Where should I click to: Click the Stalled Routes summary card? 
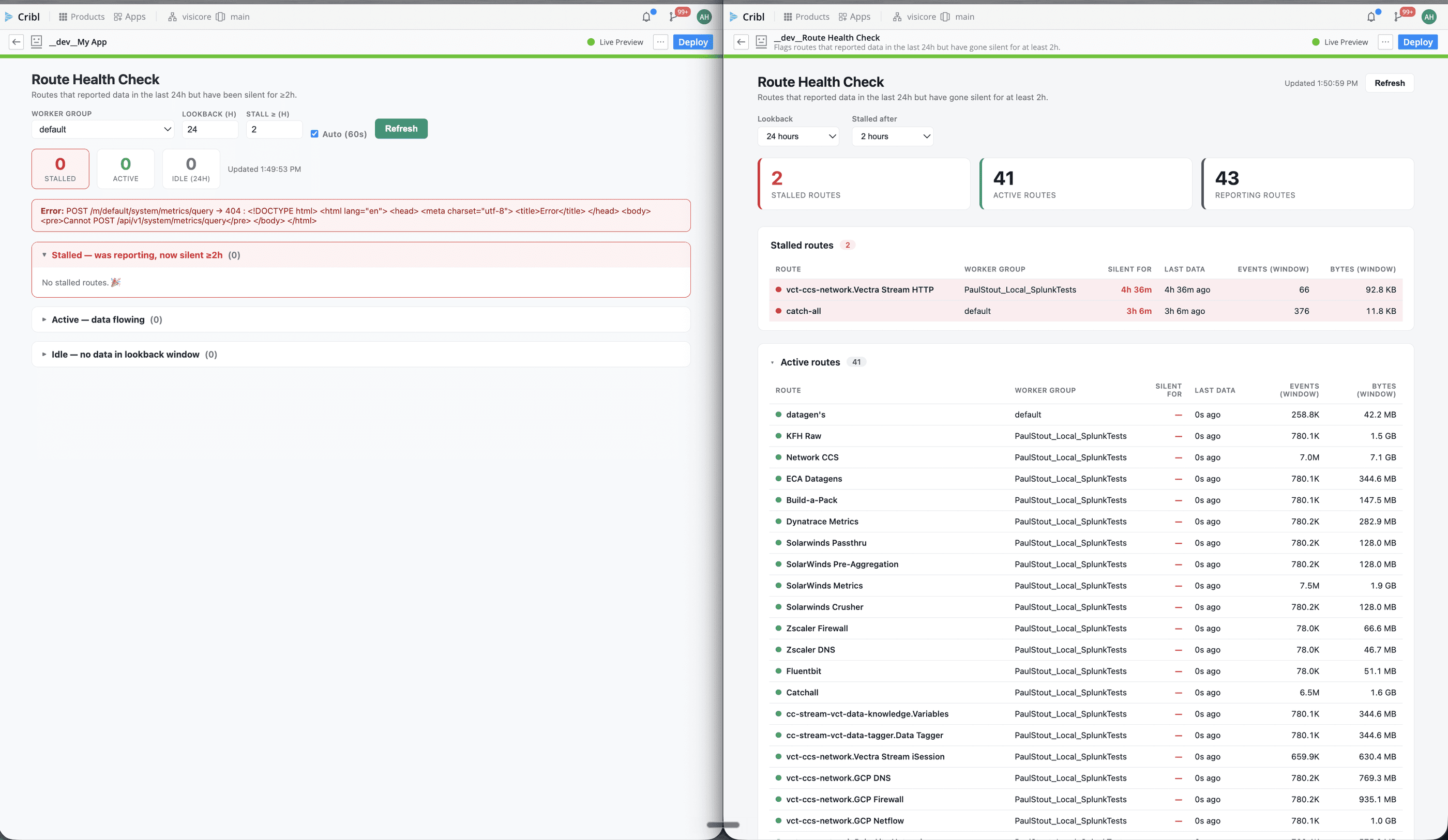click(x=864, y=184)
